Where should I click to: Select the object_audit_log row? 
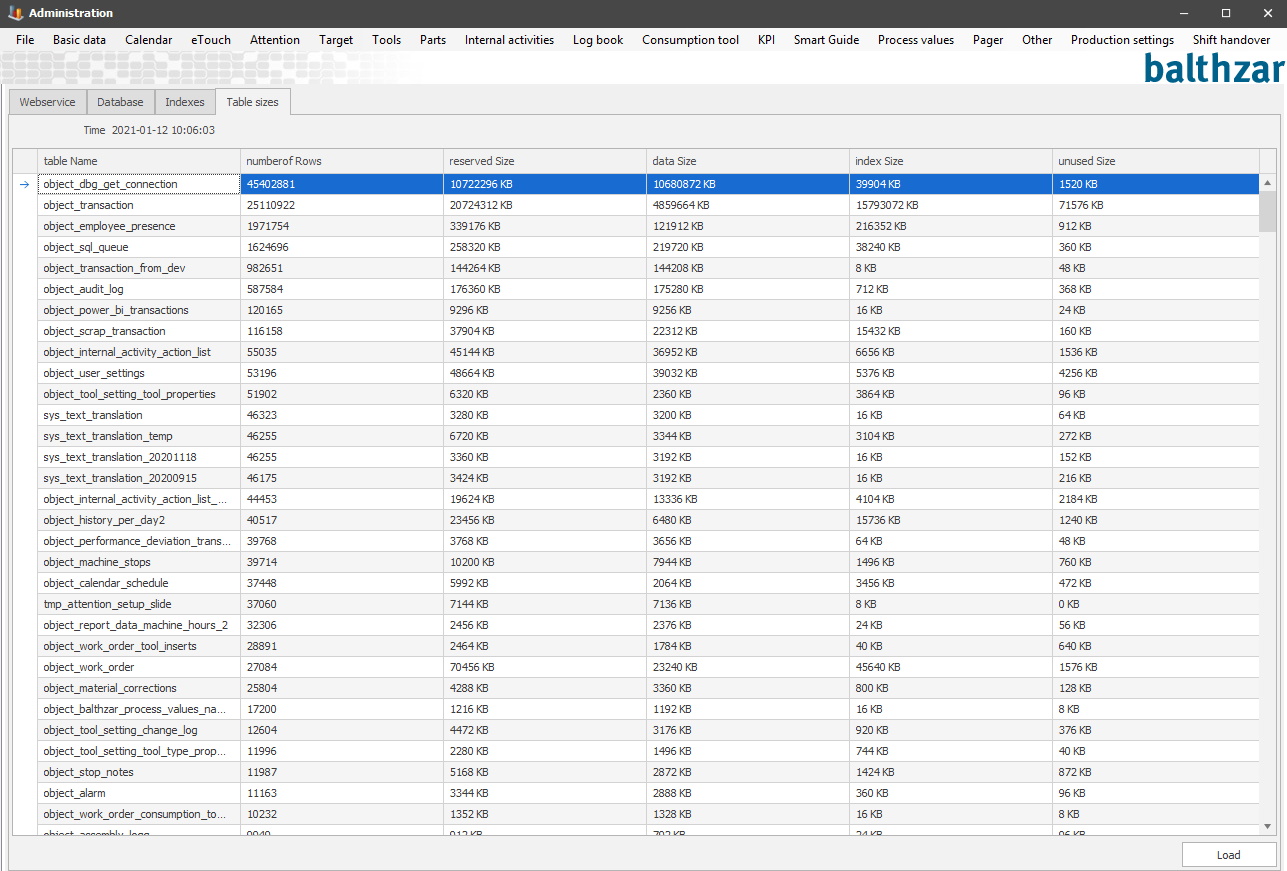coord(138,289)
